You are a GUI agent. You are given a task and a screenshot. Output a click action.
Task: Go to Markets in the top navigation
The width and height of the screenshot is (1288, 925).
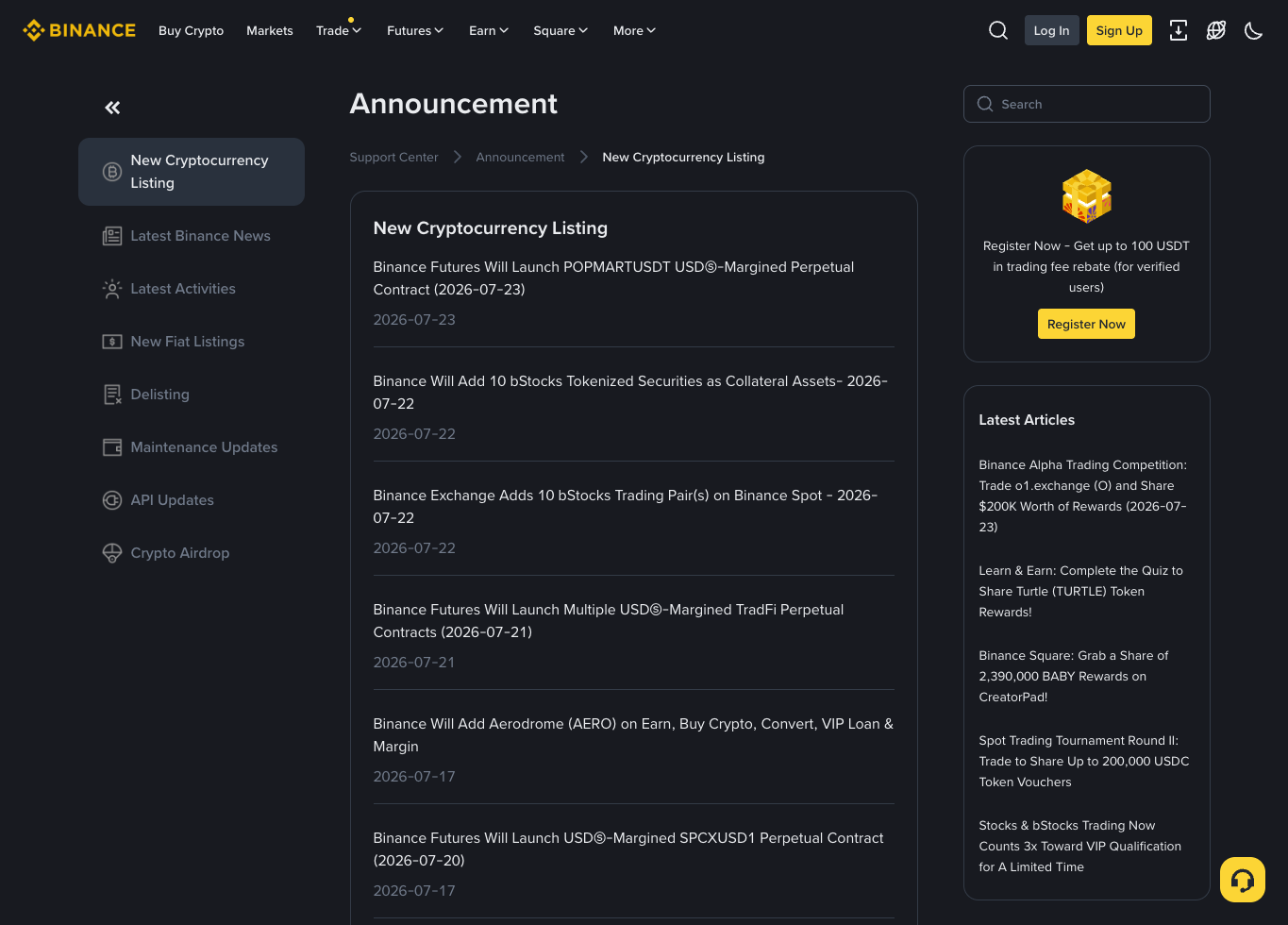coord(270,30)
